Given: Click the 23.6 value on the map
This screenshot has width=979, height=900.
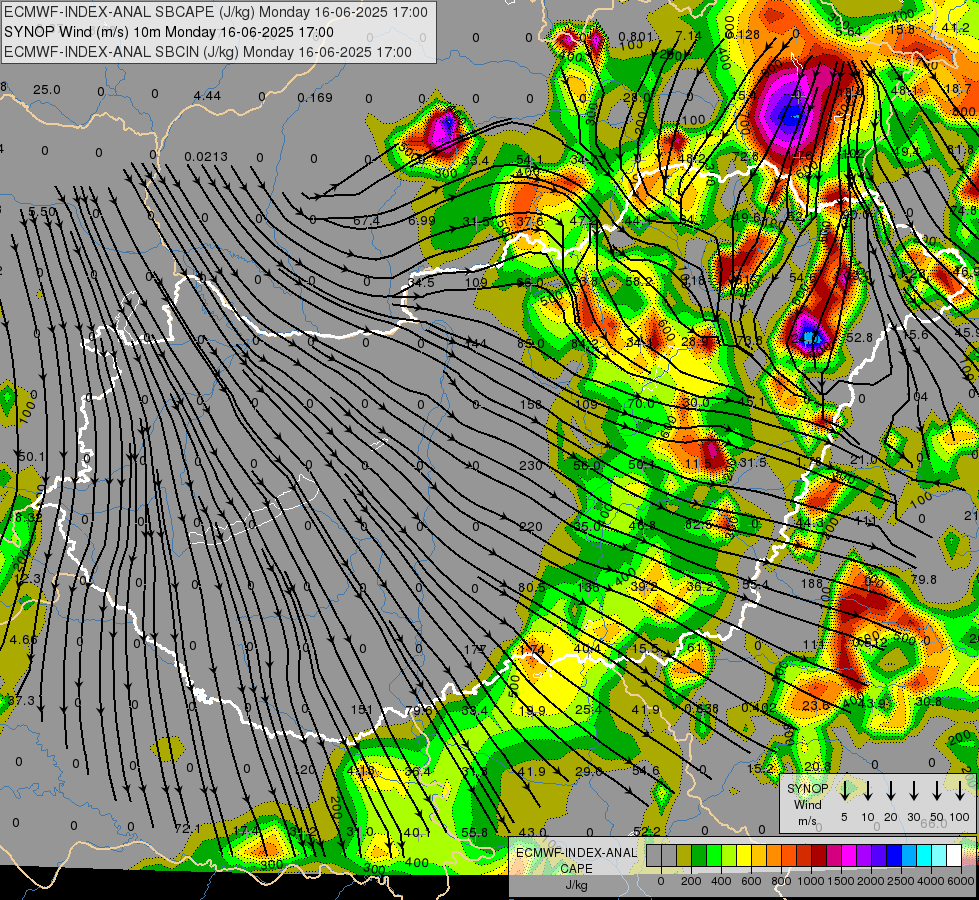Looking at the screenshot, I should coord(815,706).
